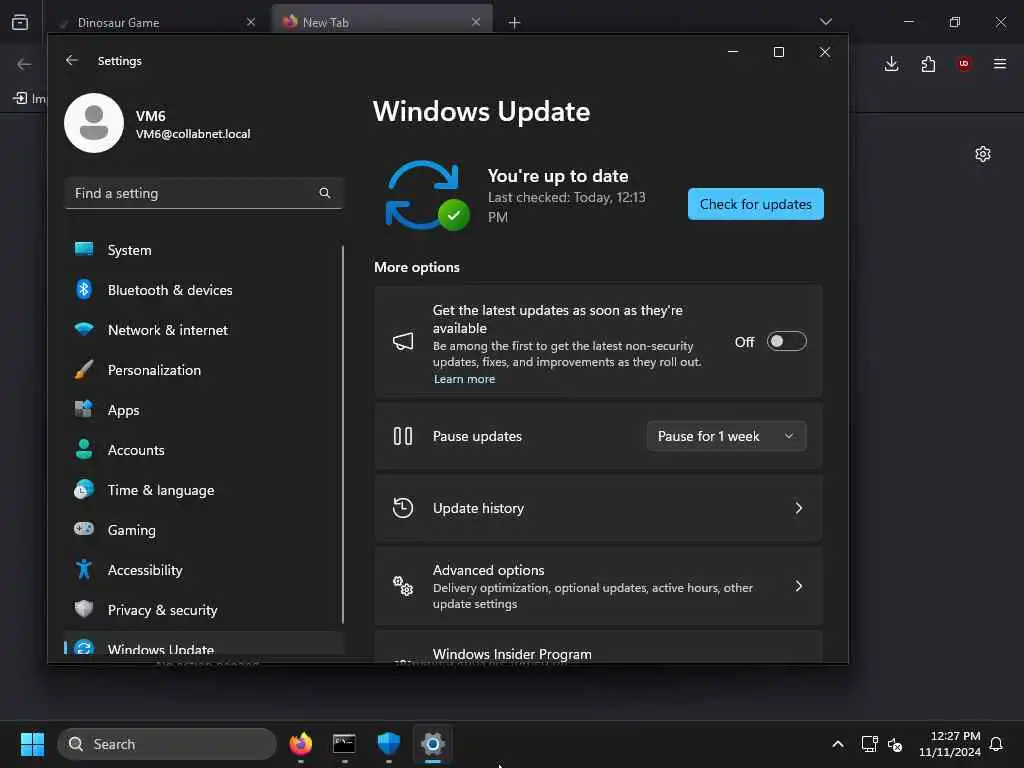
Task: Click muted volume tray icon
Action: point(895,744)
